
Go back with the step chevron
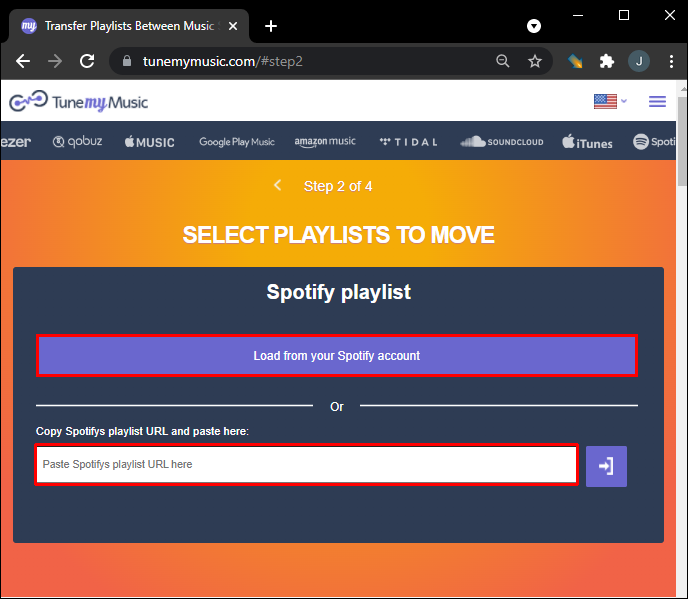point(278,185)
